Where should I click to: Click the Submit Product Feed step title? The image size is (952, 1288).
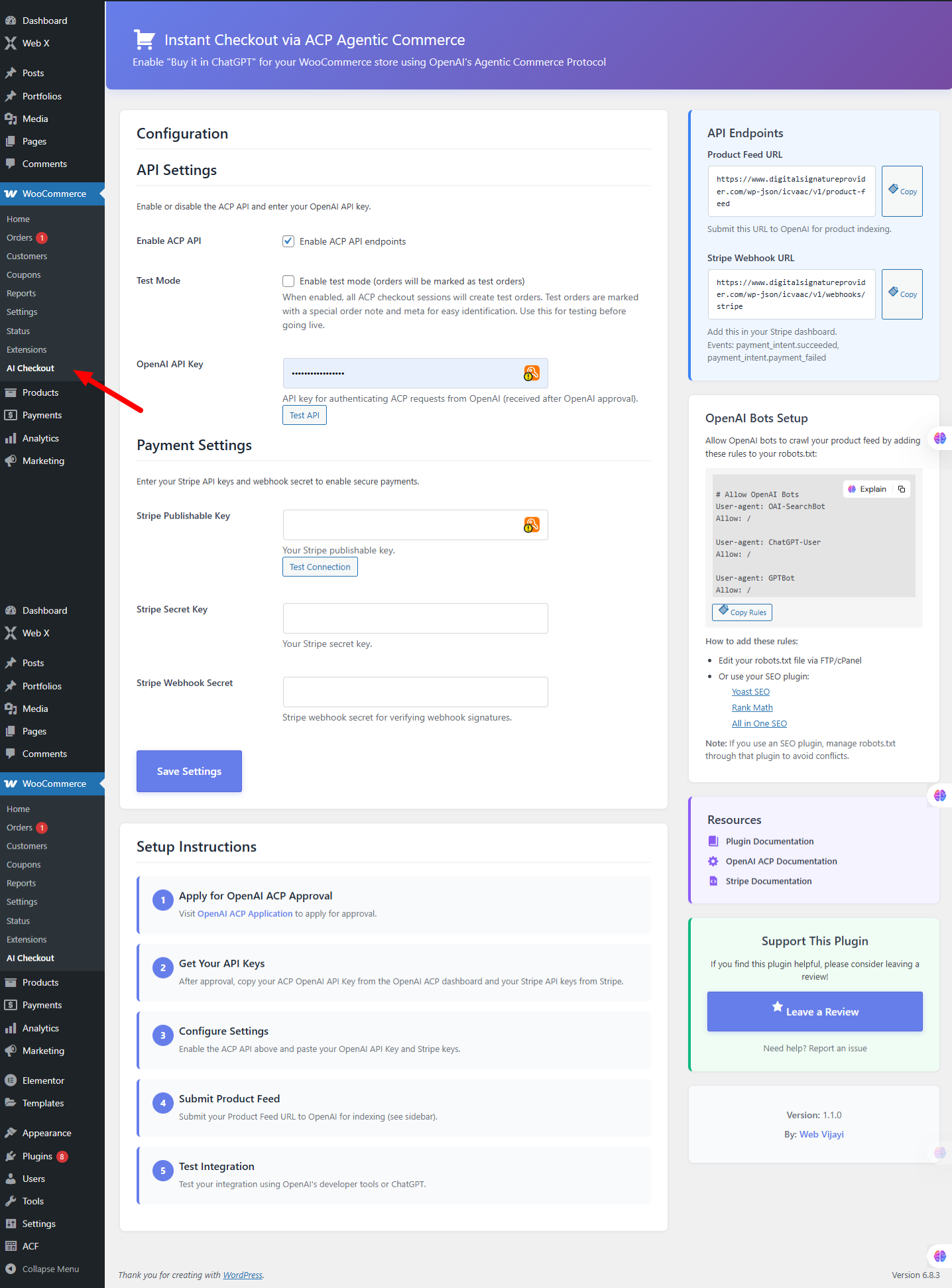click(x=229, y=1098)
